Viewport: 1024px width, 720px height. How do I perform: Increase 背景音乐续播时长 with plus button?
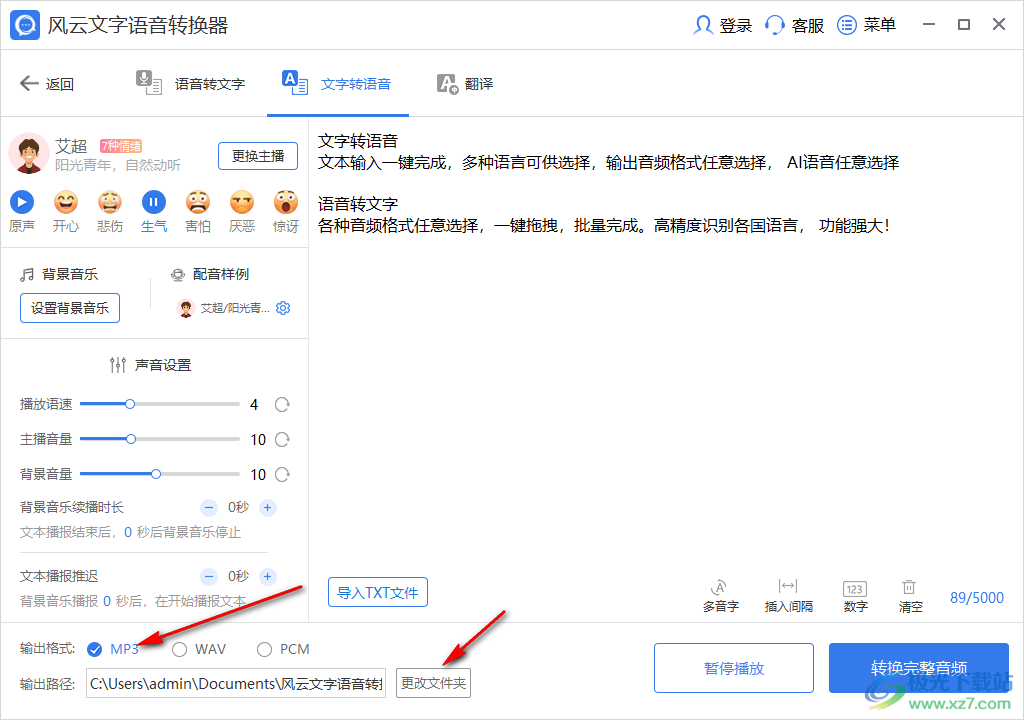coord(268,507)
